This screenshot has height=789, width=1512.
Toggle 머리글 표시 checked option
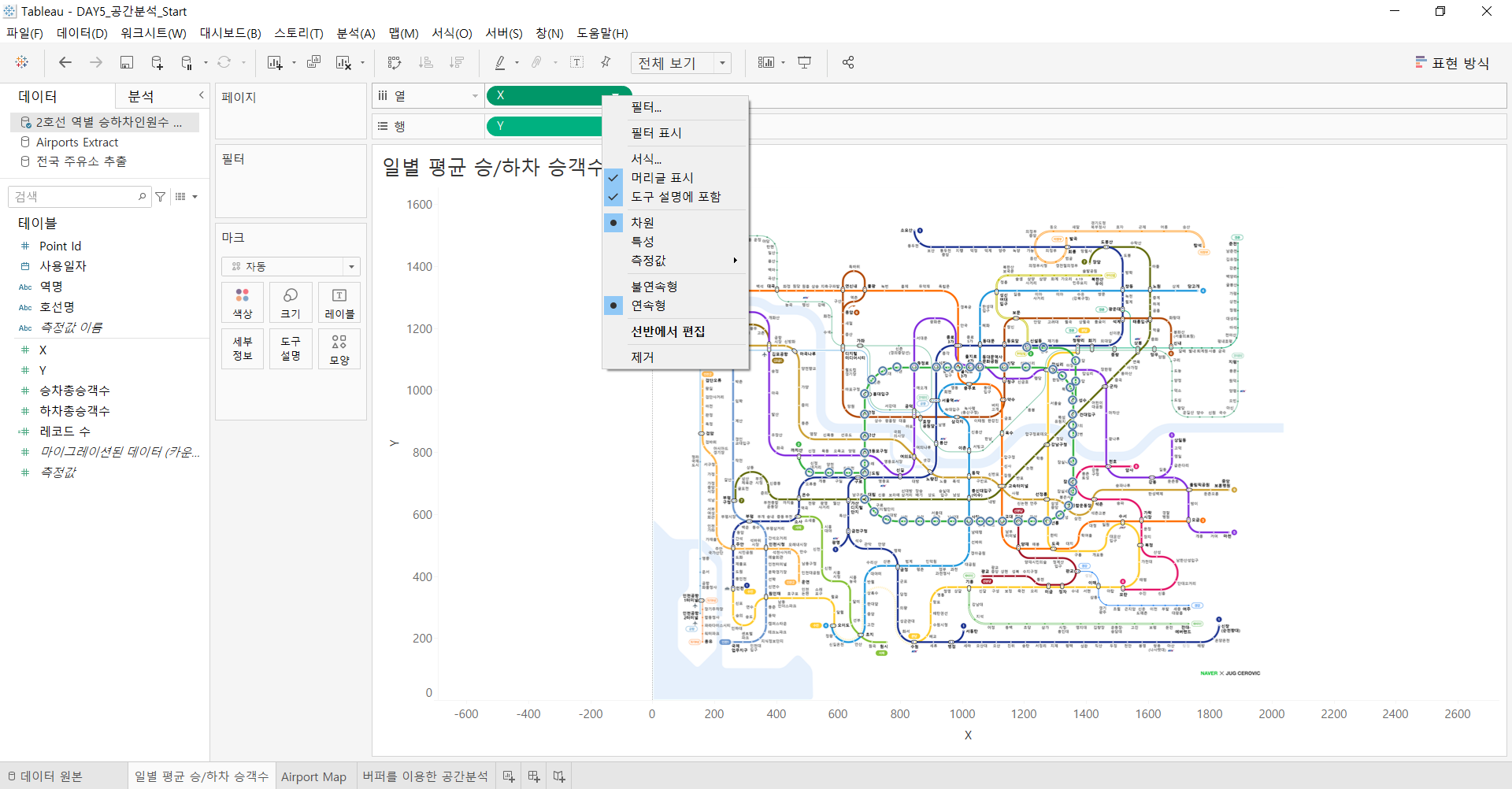[675, 178]
